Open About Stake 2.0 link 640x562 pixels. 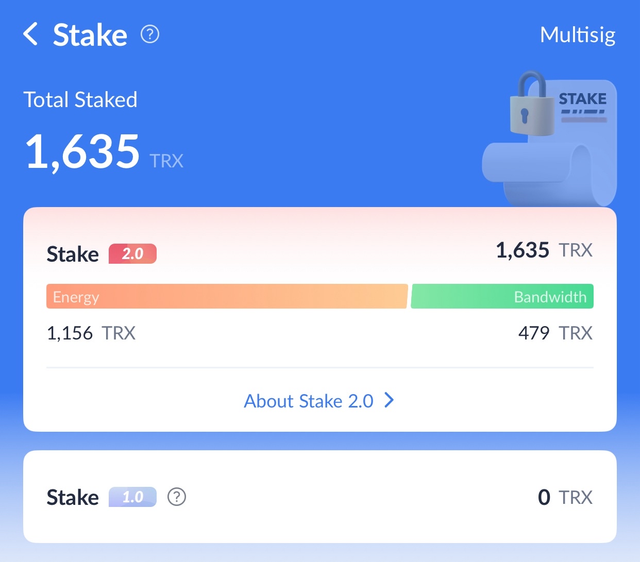click(x=308, y=401)
